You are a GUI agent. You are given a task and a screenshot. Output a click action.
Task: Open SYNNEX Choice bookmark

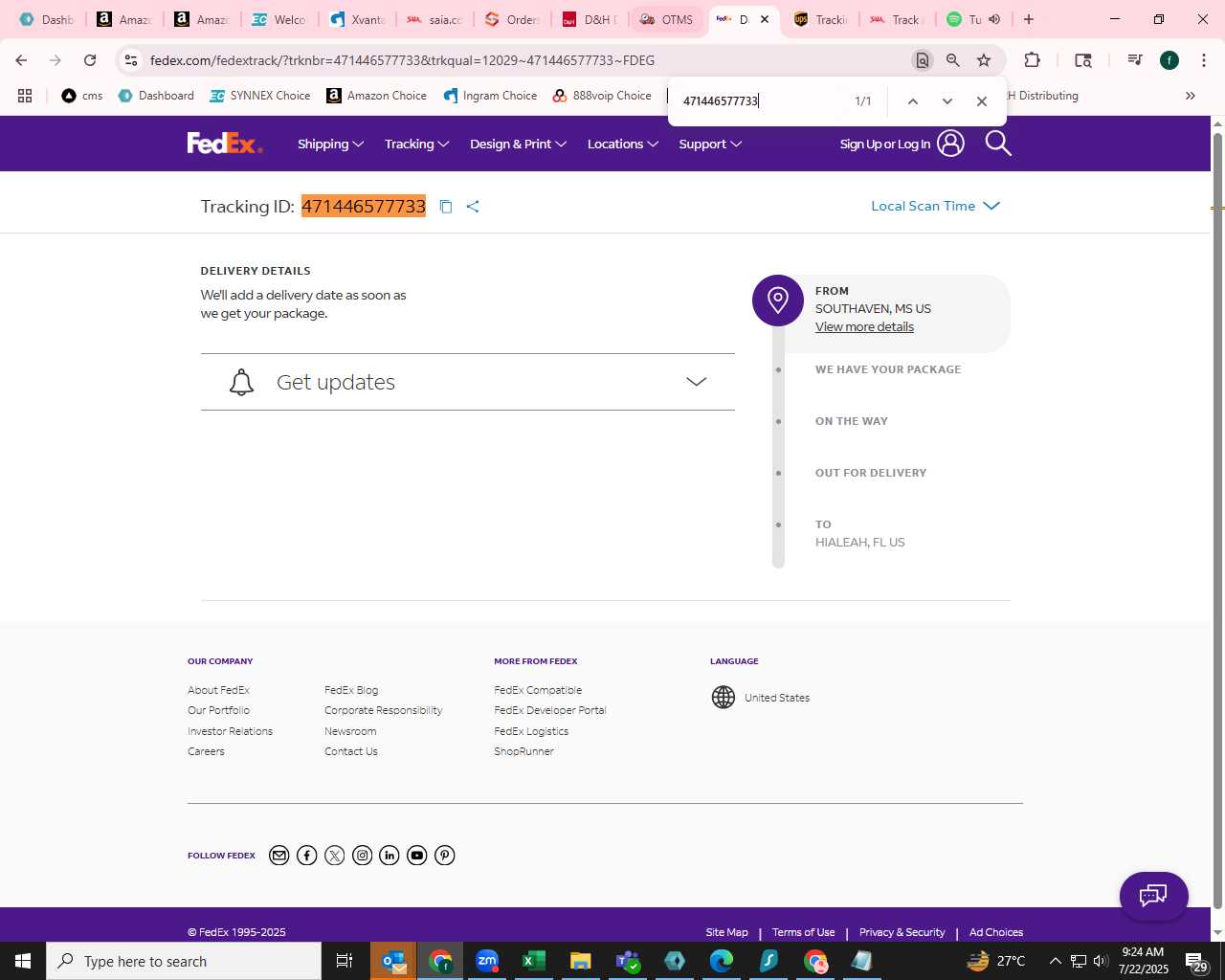pos(260,96)
